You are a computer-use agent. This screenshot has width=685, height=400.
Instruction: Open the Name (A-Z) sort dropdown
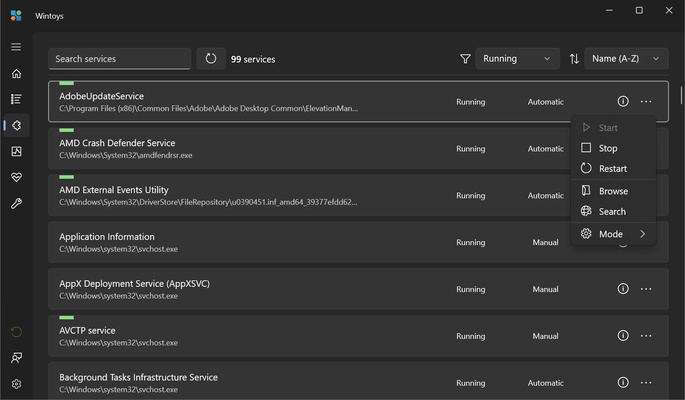(626, 59)
